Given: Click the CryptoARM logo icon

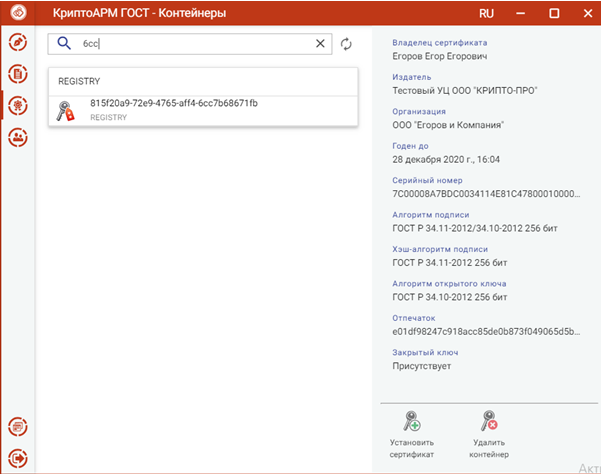Looking at the screenshot, I should [x=18, y=13].
